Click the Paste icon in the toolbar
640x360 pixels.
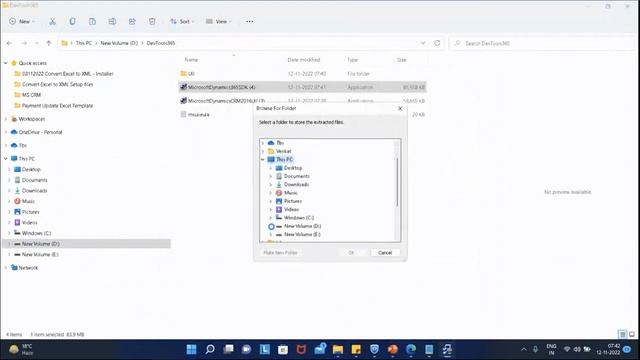click(x=92, y=21)
